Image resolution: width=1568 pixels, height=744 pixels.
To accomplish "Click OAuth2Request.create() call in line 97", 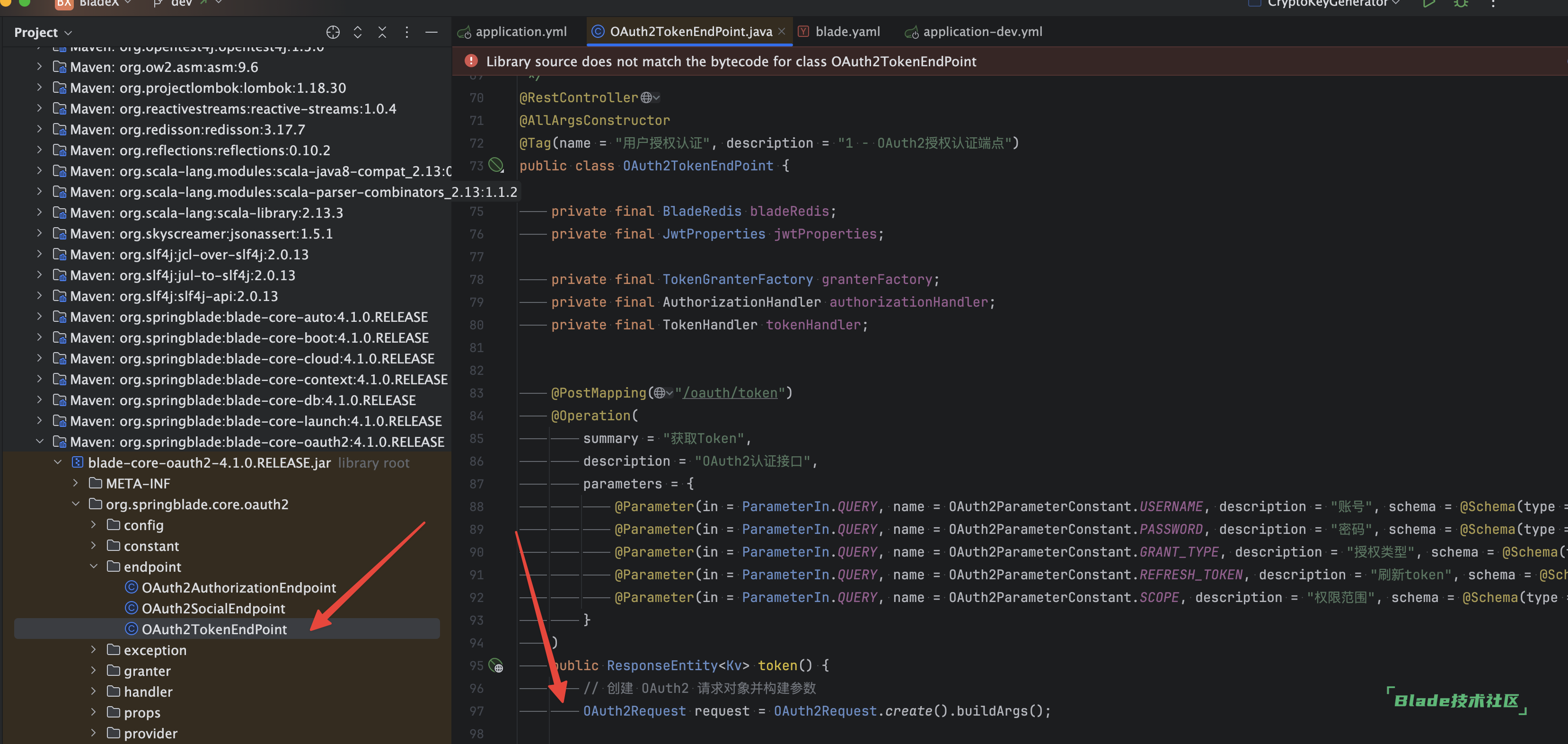I will click(861, 710).
